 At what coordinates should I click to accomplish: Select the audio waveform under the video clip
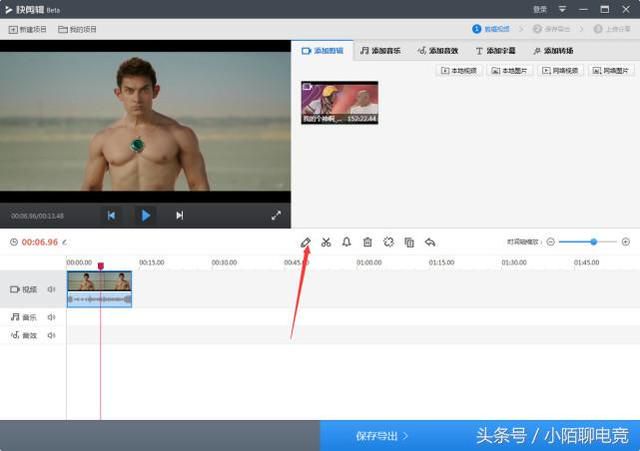[99, 300]
